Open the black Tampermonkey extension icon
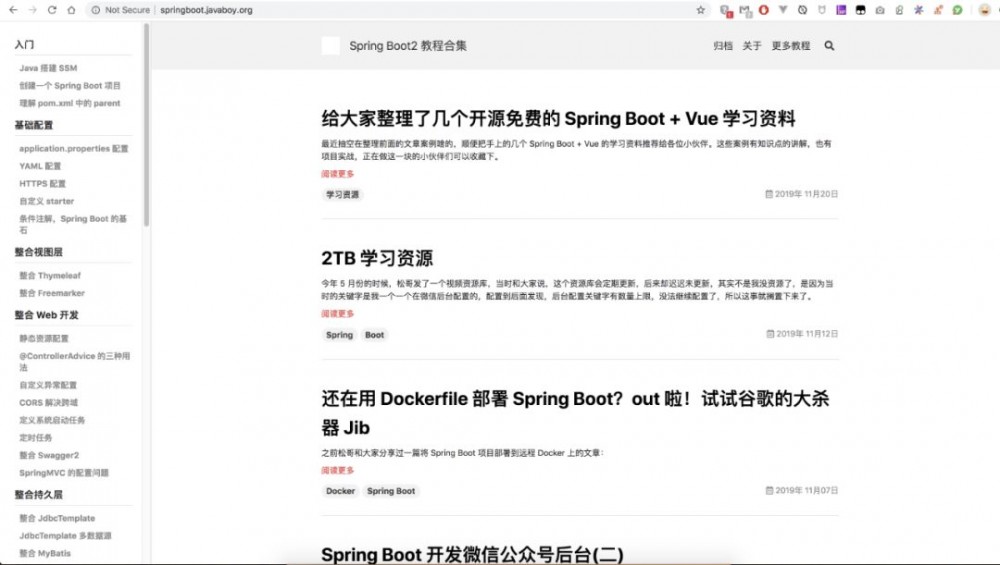1000x565 pixels. pyautogui.click(x=860, y=10)
